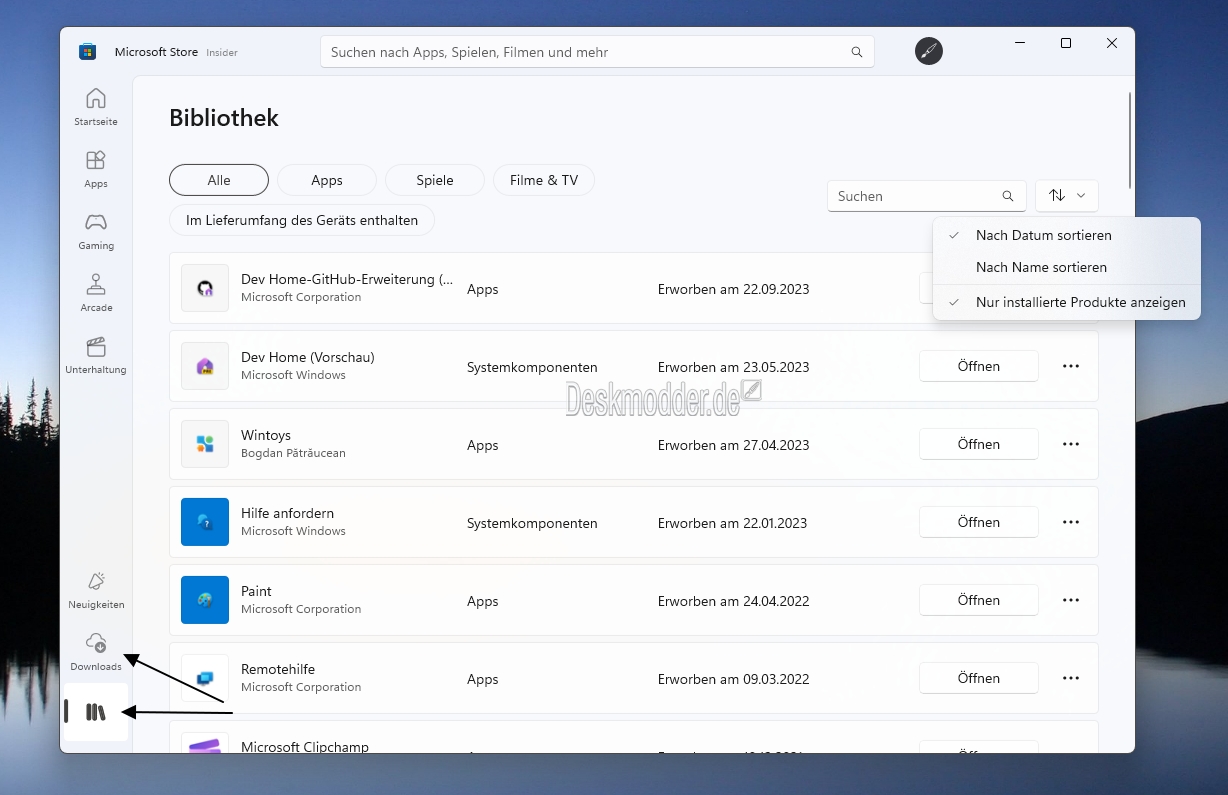The image size is (1228, 795).
Task: Select 'Nach Datum sortieren' option
Action: coord(1043,235)
